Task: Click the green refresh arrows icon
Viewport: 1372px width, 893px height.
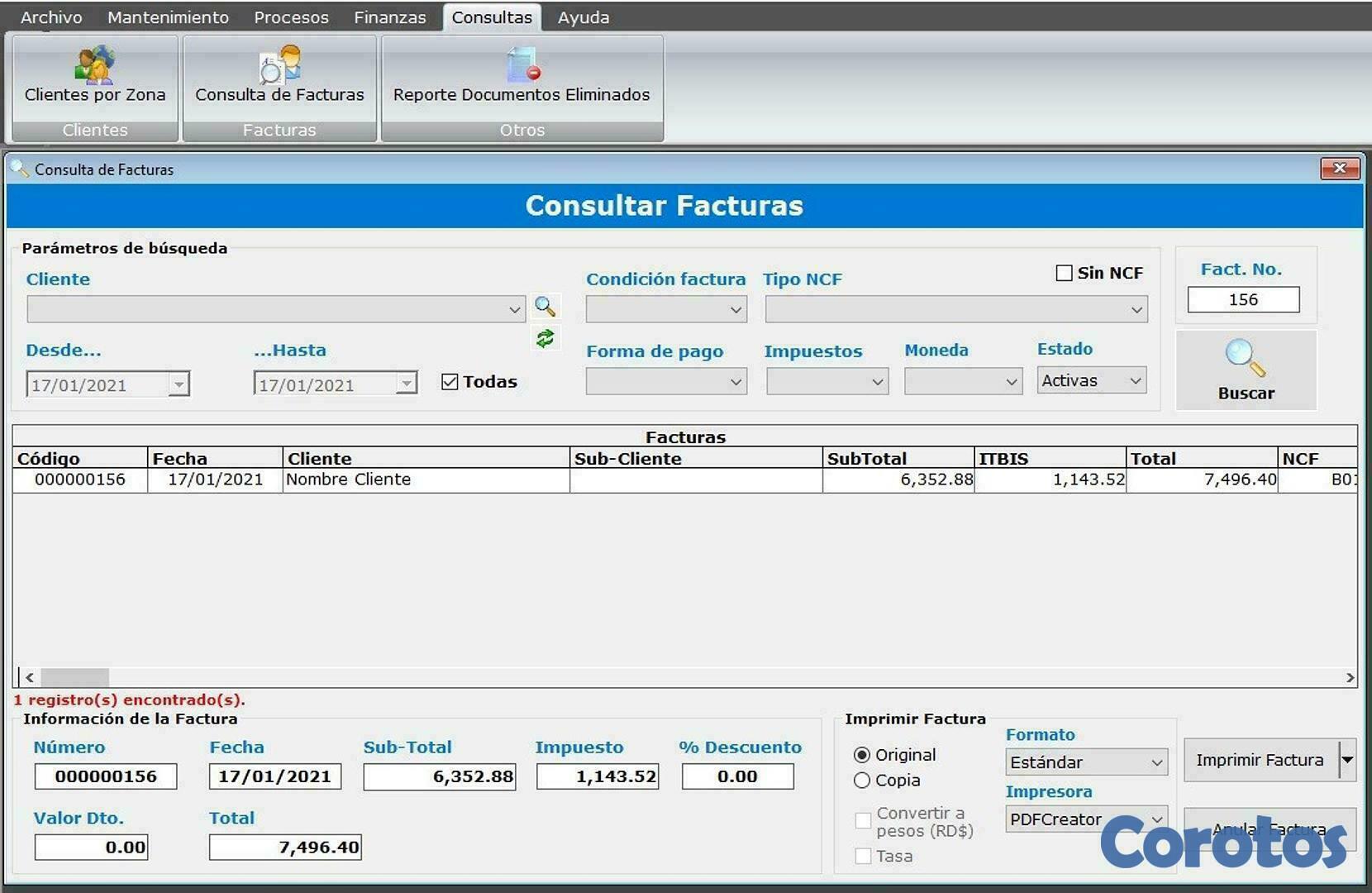Action: tap(545, 338)
